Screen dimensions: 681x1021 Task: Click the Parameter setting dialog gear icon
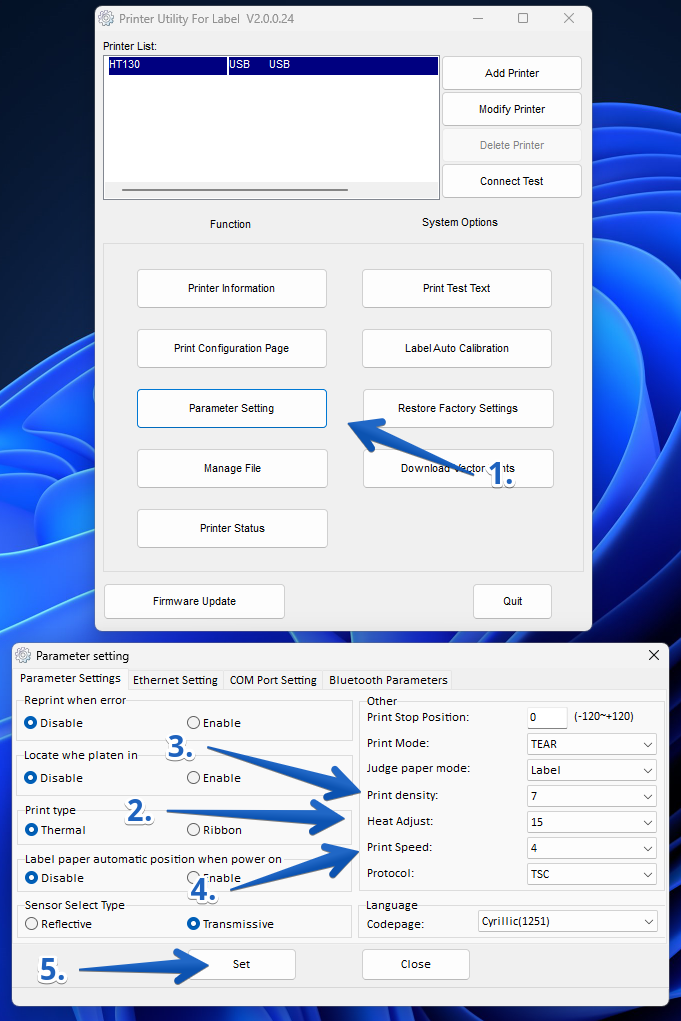(23, 655)
